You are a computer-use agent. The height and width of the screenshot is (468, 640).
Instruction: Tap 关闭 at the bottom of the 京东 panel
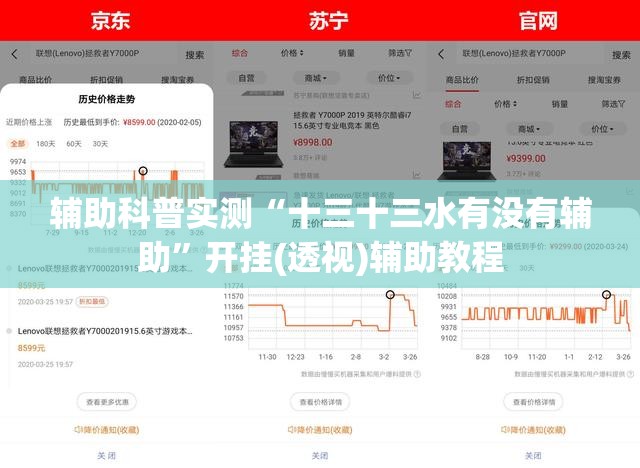(107, 456)
